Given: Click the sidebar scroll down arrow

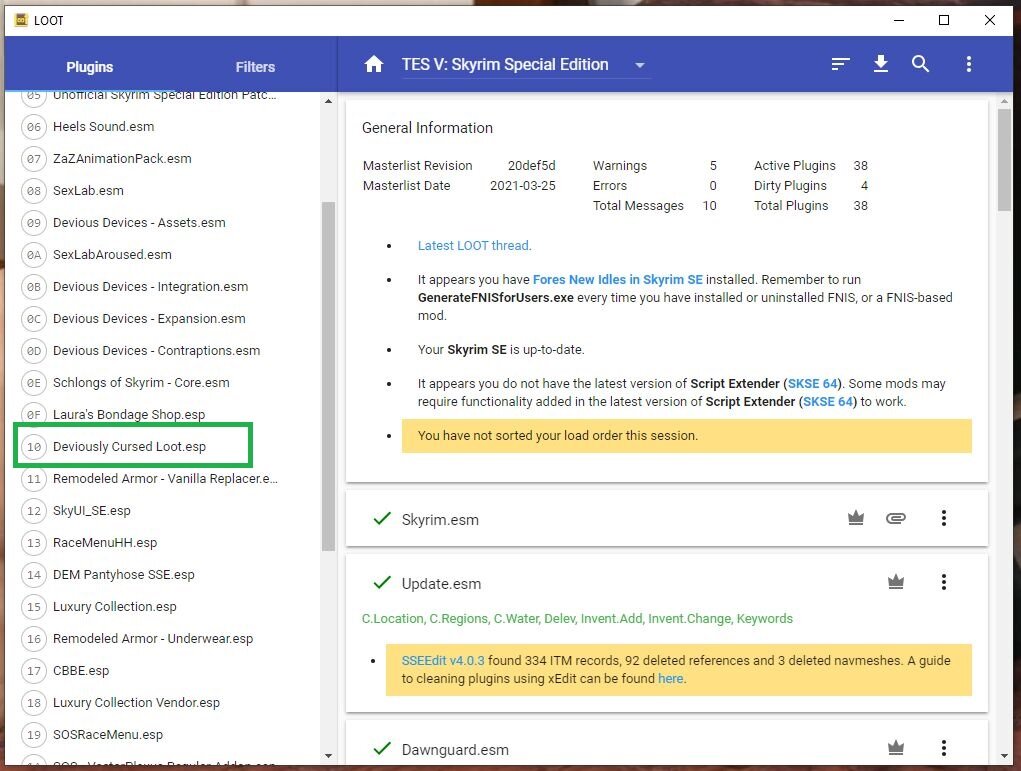Looking at the screenshot, I should tap(328, 756).
